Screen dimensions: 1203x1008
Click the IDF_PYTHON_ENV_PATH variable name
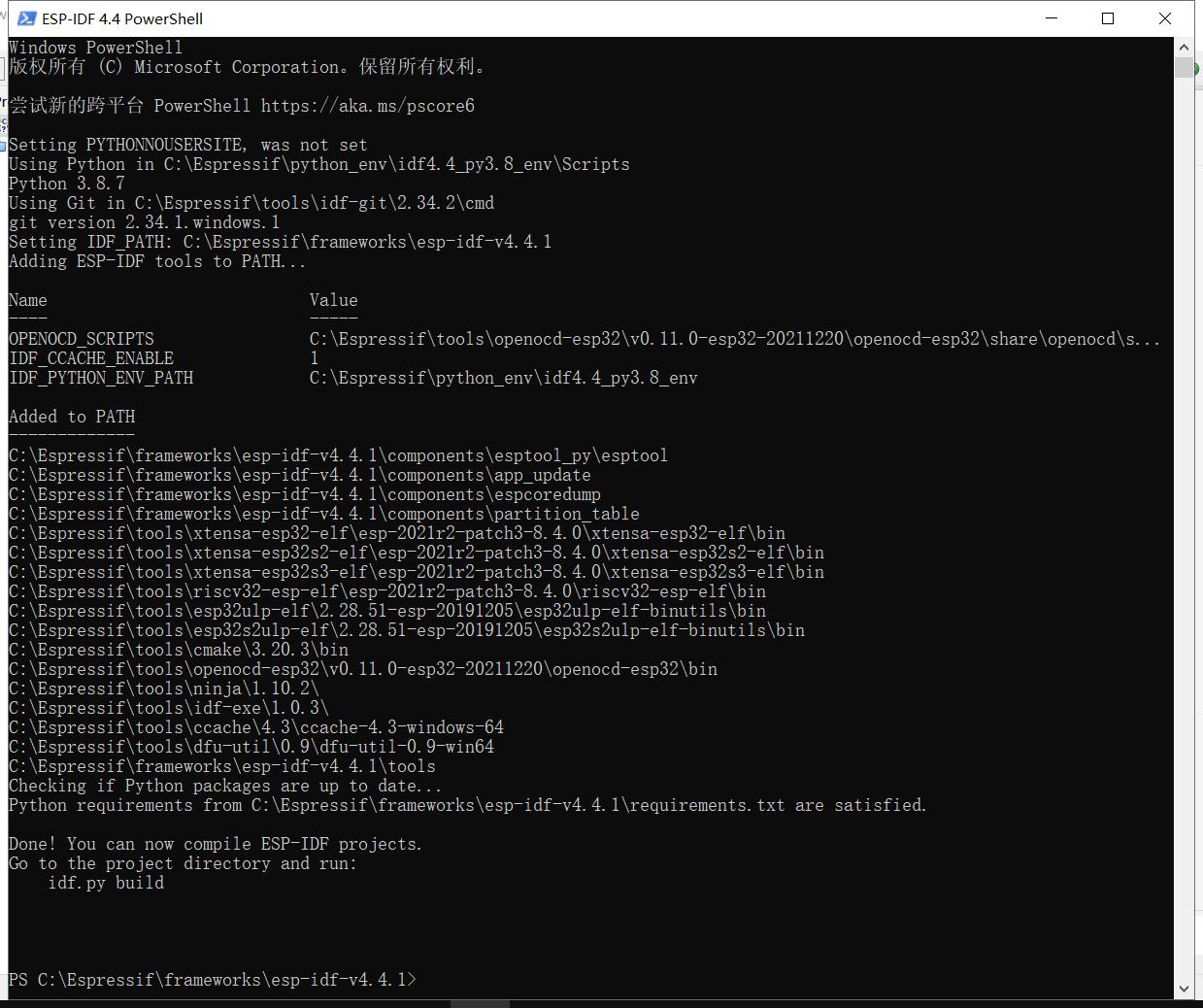(101, 378)
